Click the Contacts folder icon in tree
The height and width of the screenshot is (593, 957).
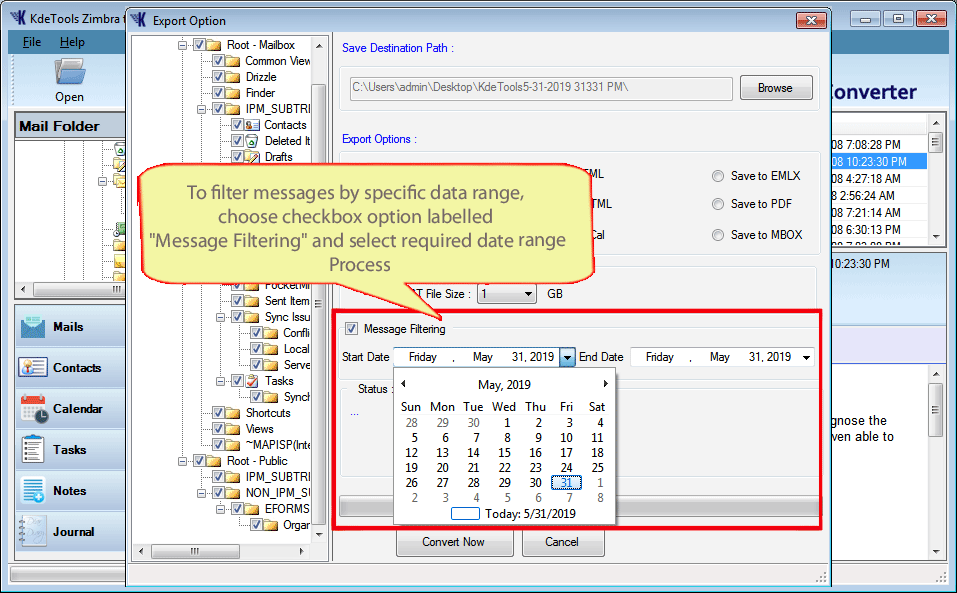252,125
